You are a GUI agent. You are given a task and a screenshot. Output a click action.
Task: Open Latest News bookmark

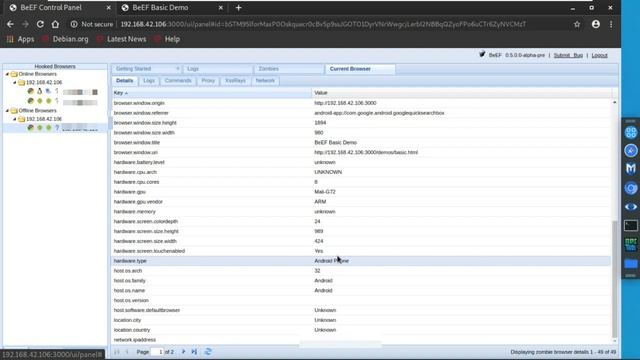tap(122, 39)
